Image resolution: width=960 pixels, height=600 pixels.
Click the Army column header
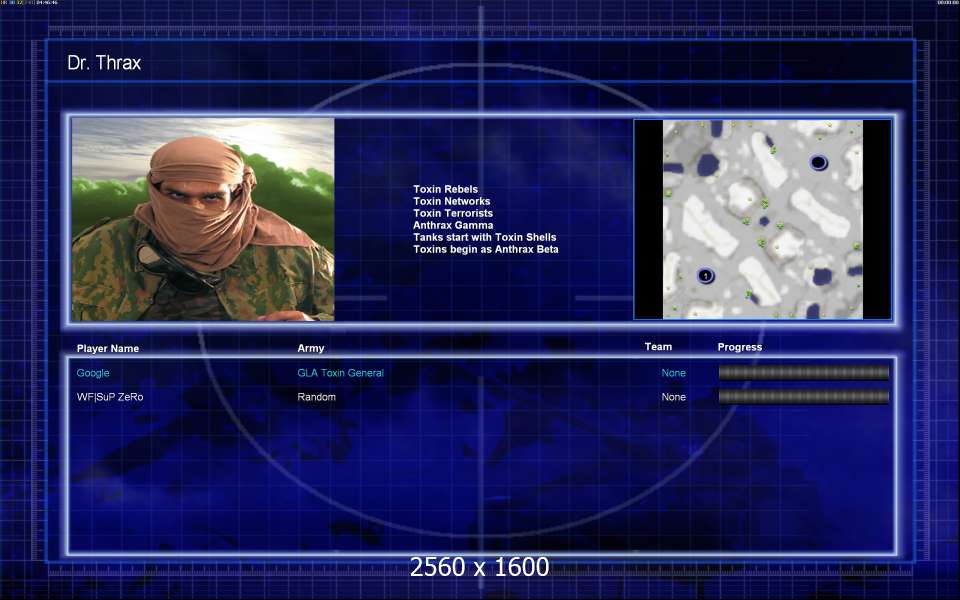pyautogui.click(x=310, y=348)
